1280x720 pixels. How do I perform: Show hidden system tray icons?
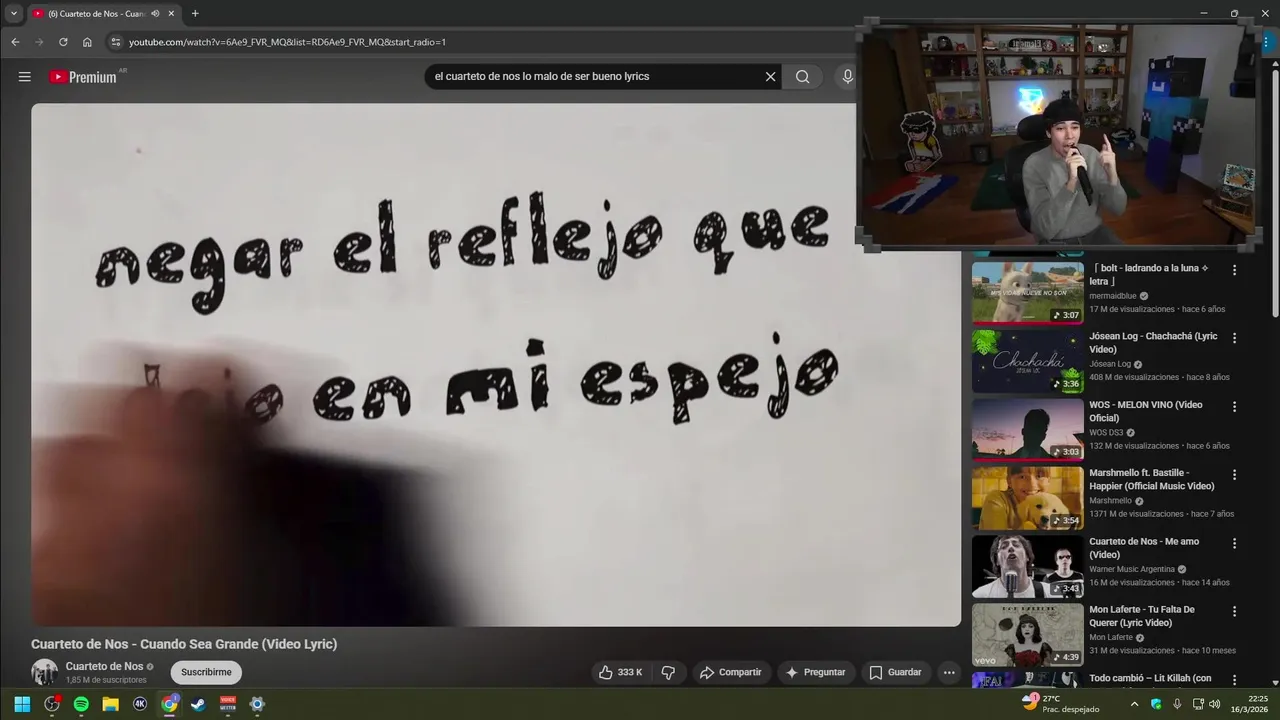pyautogui.click(x=1134, y=704)
